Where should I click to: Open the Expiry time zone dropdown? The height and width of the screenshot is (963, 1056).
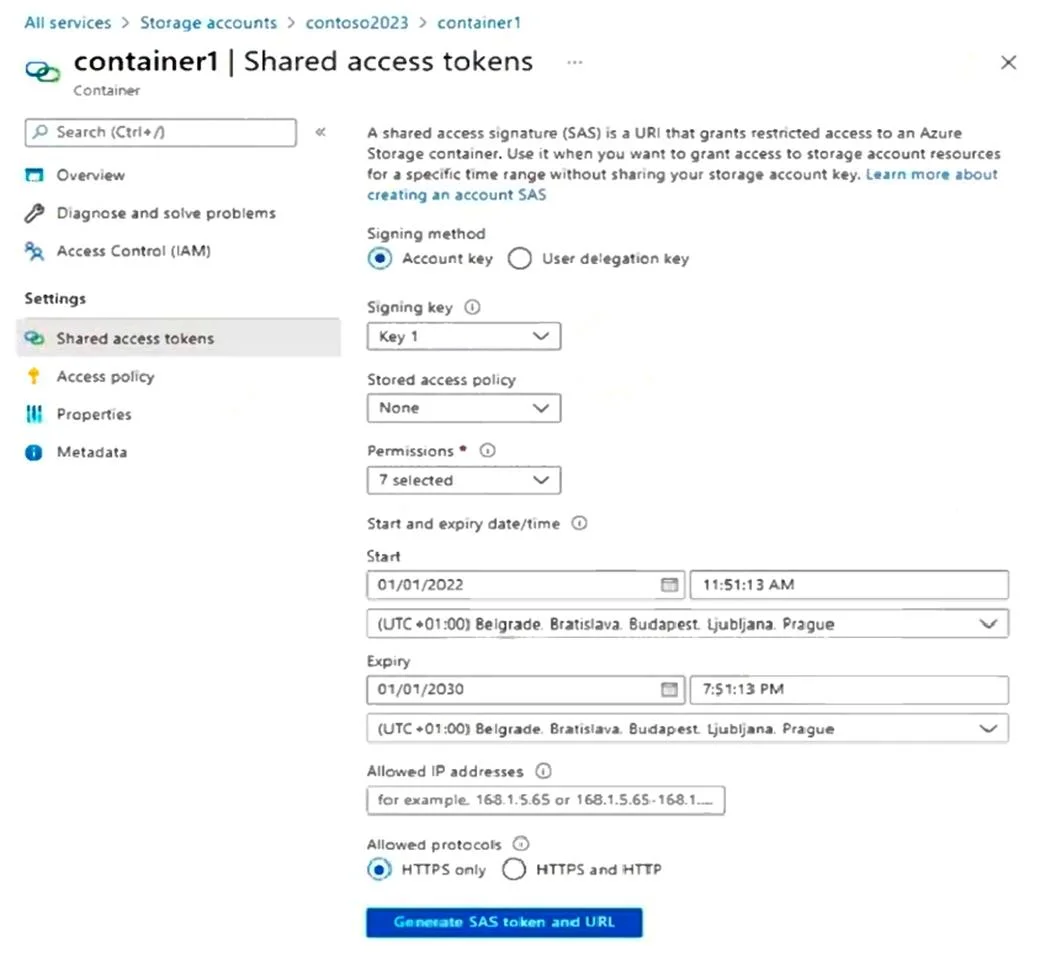688,729
